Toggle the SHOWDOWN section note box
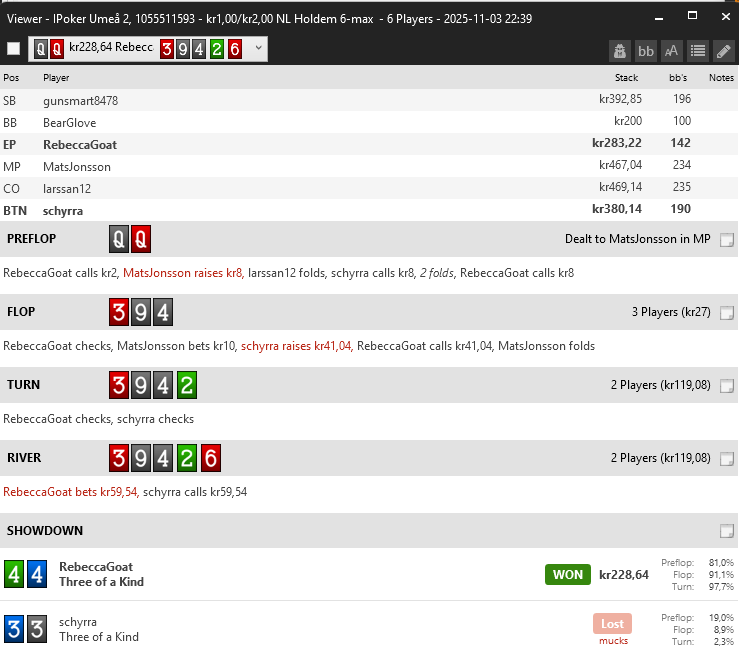 click(x=727, y=531)
